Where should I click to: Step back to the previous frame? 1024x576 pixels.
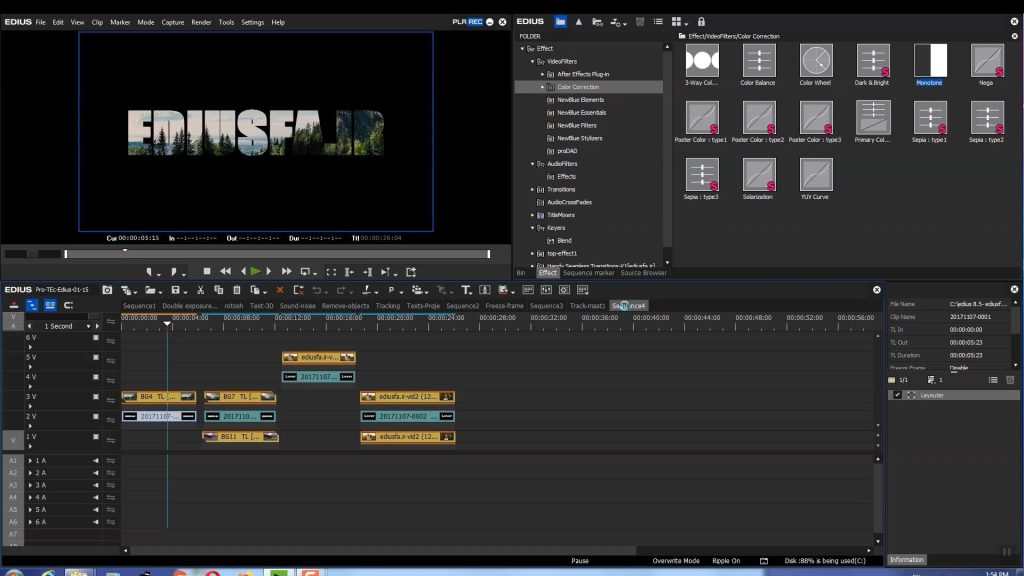pyautogui.click(x=244, y=271)
